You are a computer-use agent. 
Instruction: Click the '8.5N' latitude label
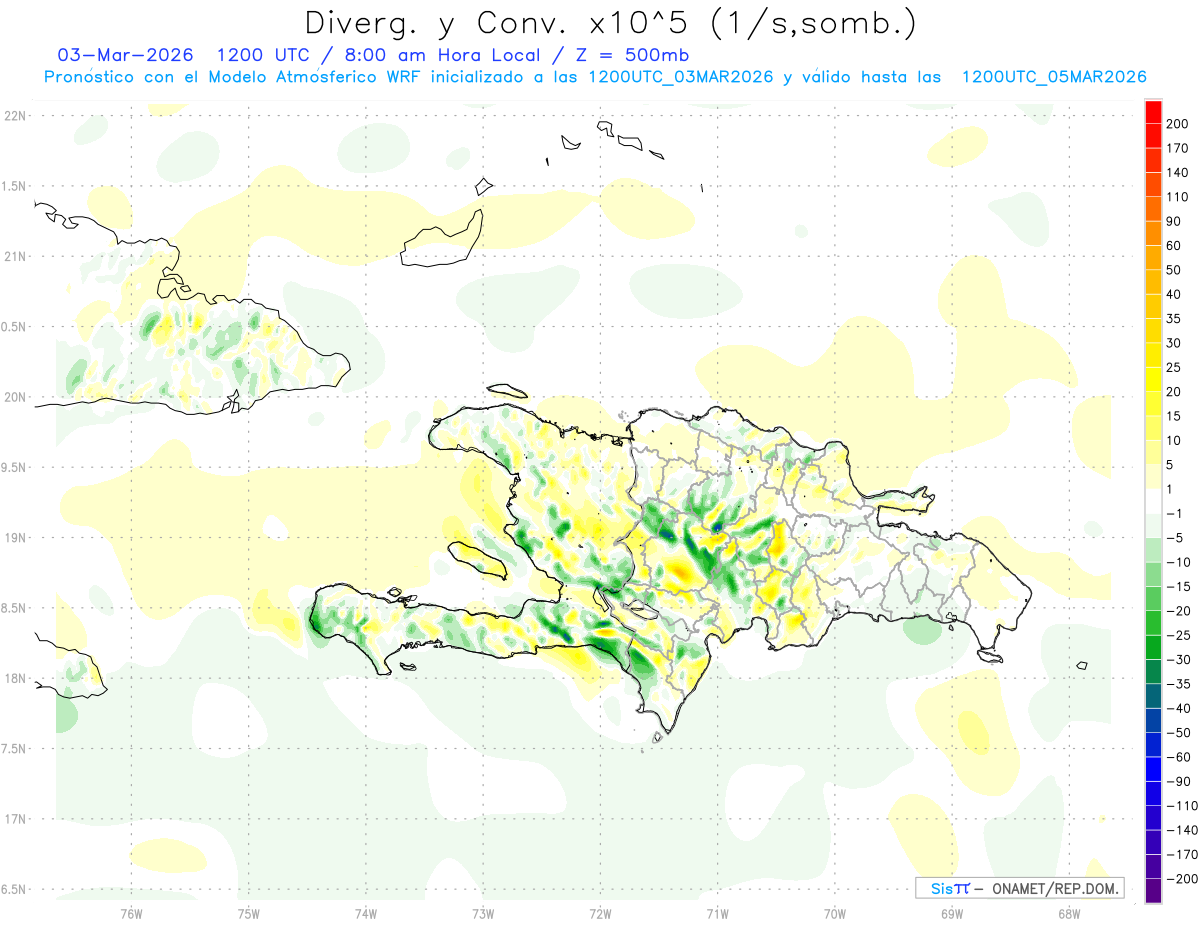[15, 608]
